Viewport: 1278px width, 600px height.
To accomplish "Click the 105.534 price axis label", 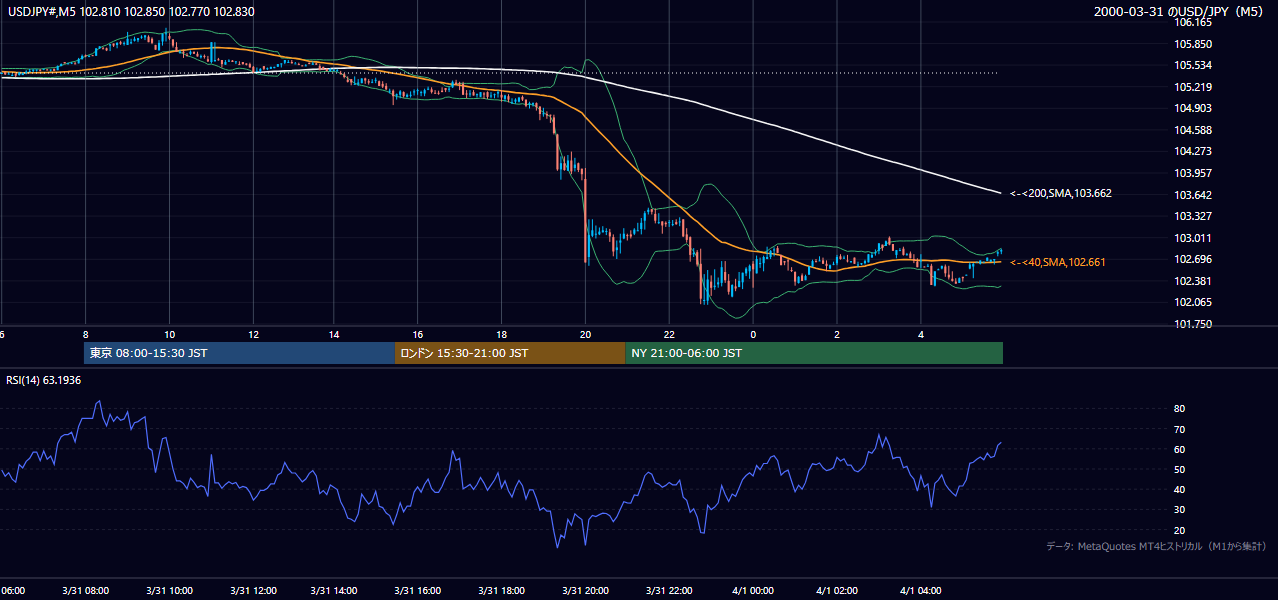I will point(1193,65).
